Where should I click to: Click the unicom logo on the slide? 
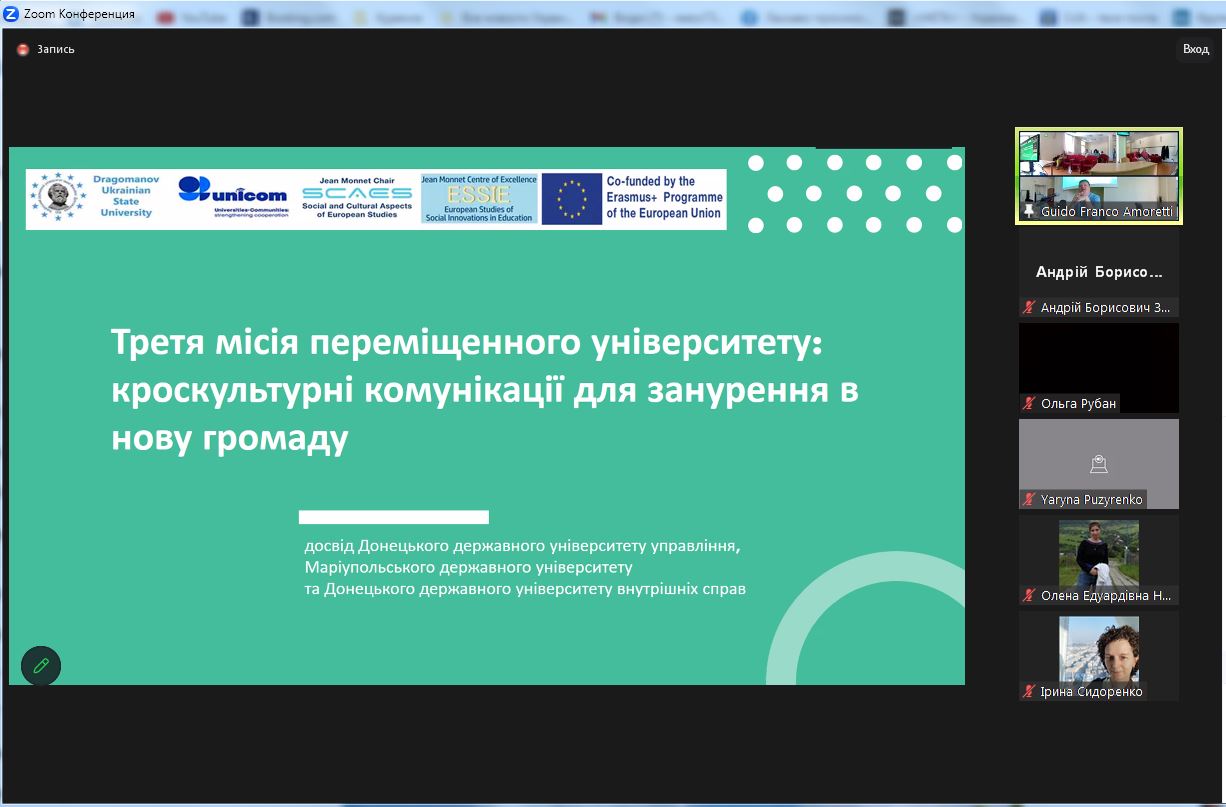[x=234, y=196]
